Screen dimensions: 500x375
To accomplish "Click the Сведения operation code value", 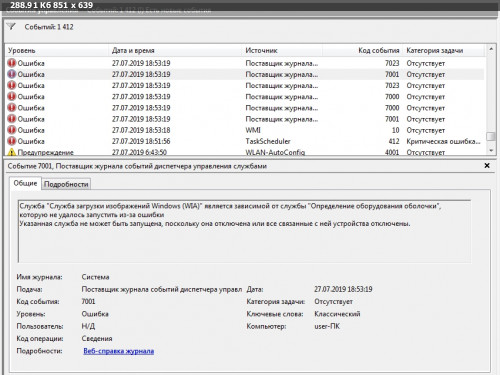I will click(x=97, y=338).
